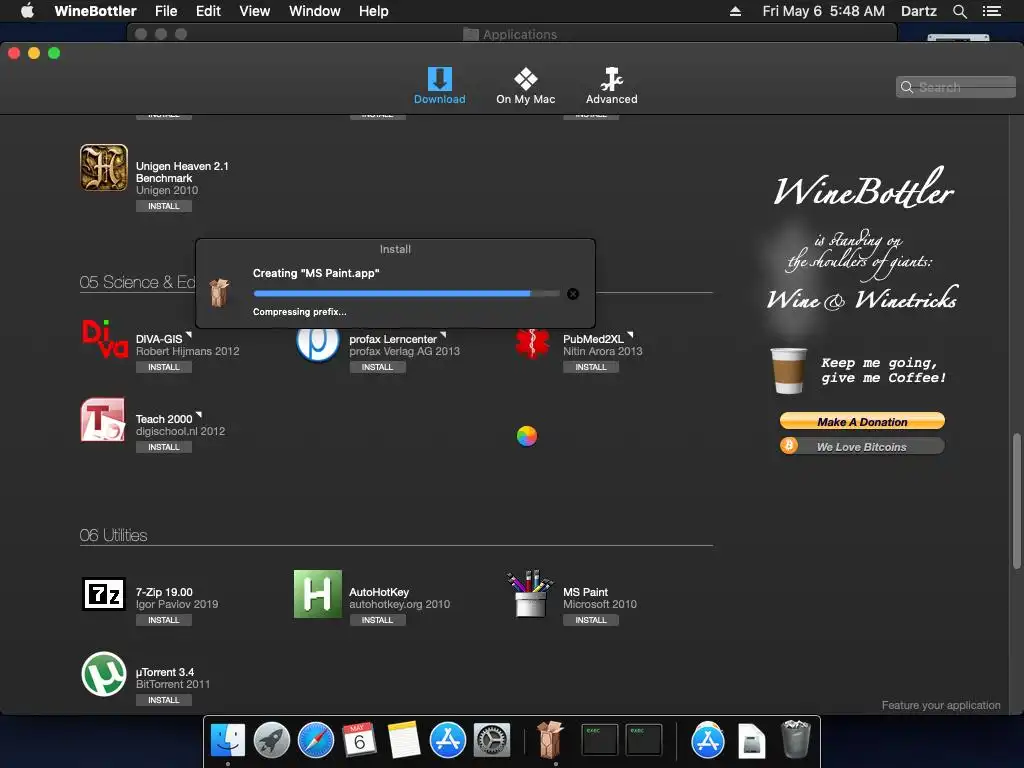Install PubMed2XL
Screen dimensions: 1024x768
point(591,367)
